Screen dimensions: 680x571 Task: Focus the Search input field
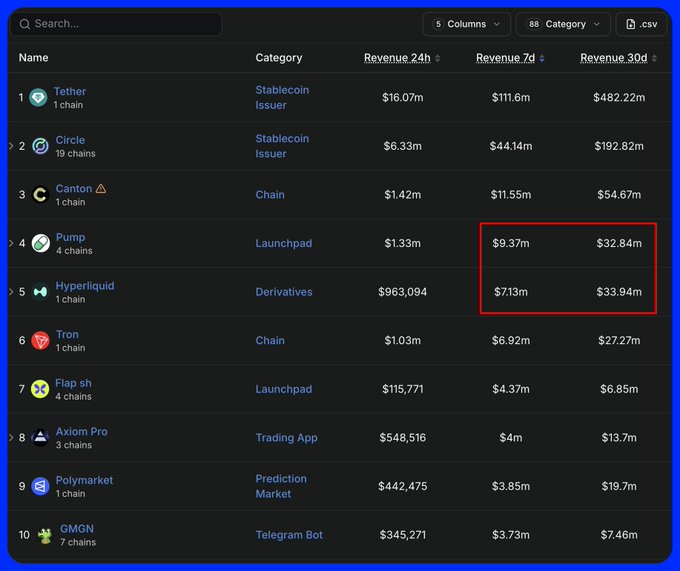tap(116, 24)
